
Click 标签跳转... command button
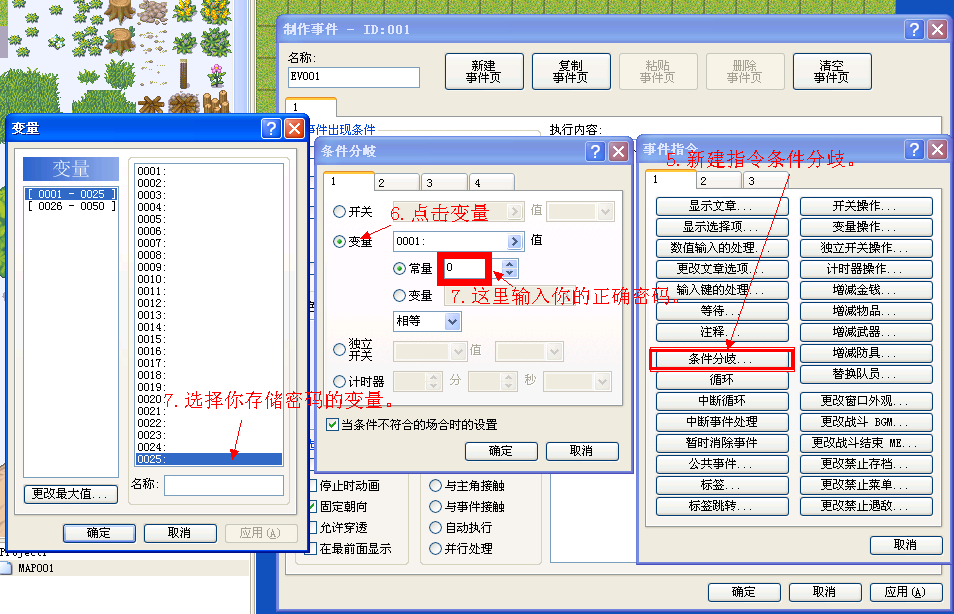(722, 506)
